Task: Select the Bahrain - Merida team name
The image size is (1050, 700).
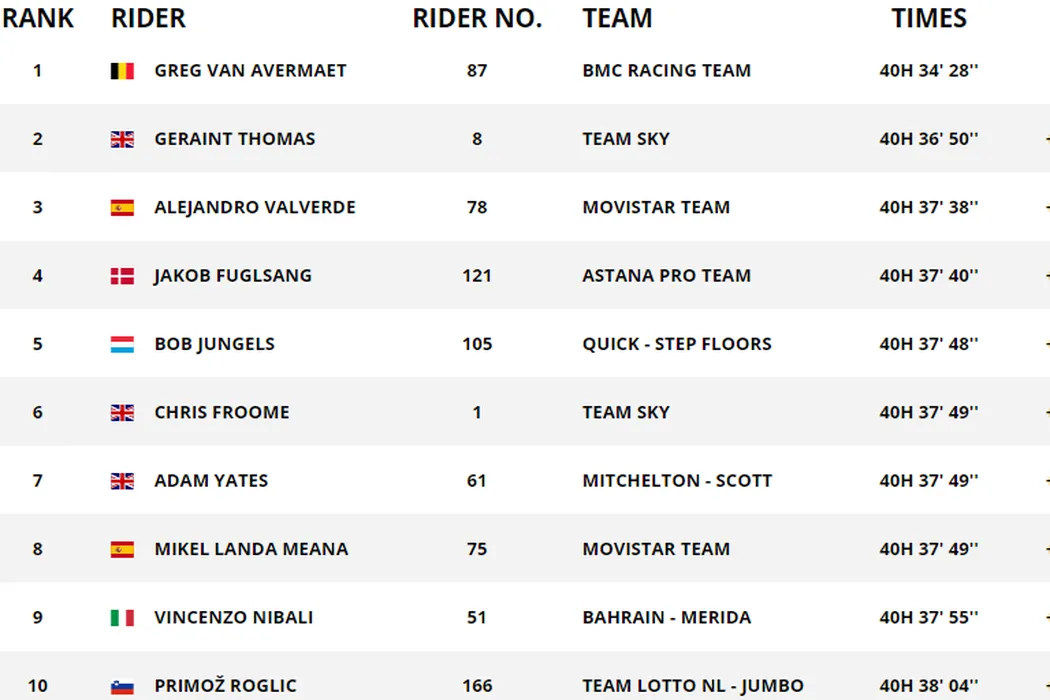Action: (x=666, y=618)
